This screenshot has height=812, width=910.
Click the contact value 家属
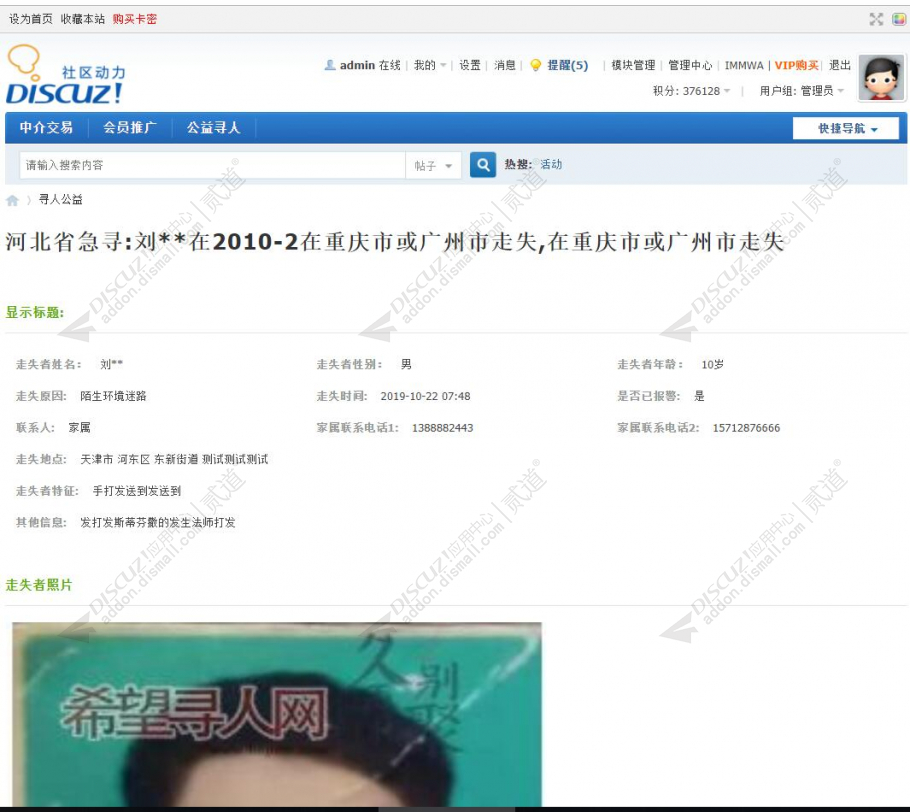[x=80, y=428]
